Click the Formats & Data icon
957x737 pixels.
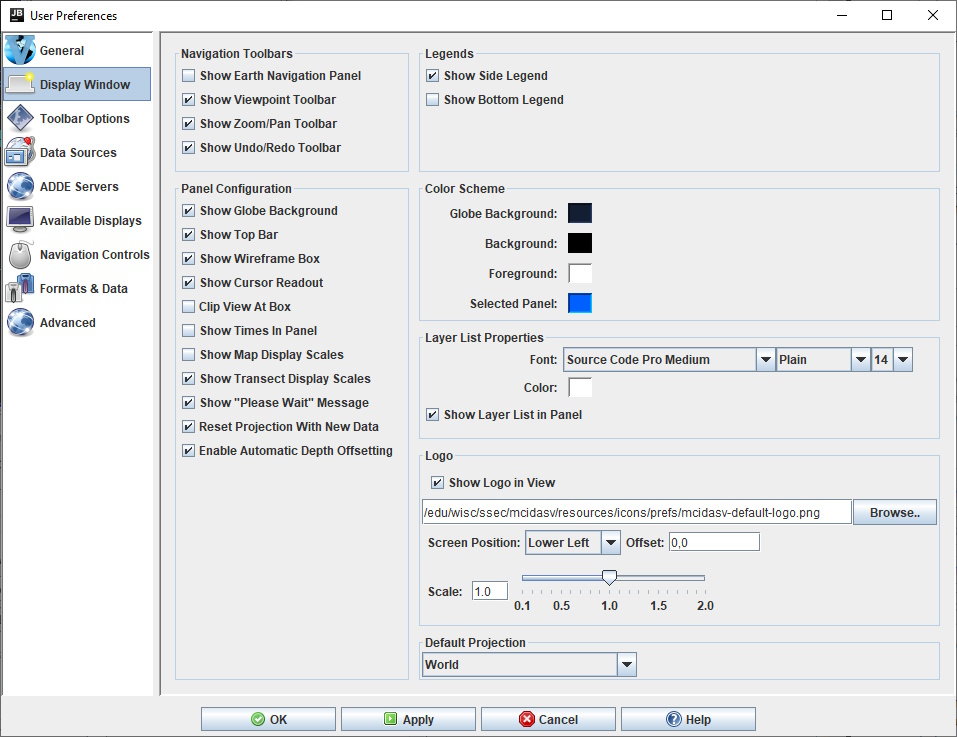(20, 289)
